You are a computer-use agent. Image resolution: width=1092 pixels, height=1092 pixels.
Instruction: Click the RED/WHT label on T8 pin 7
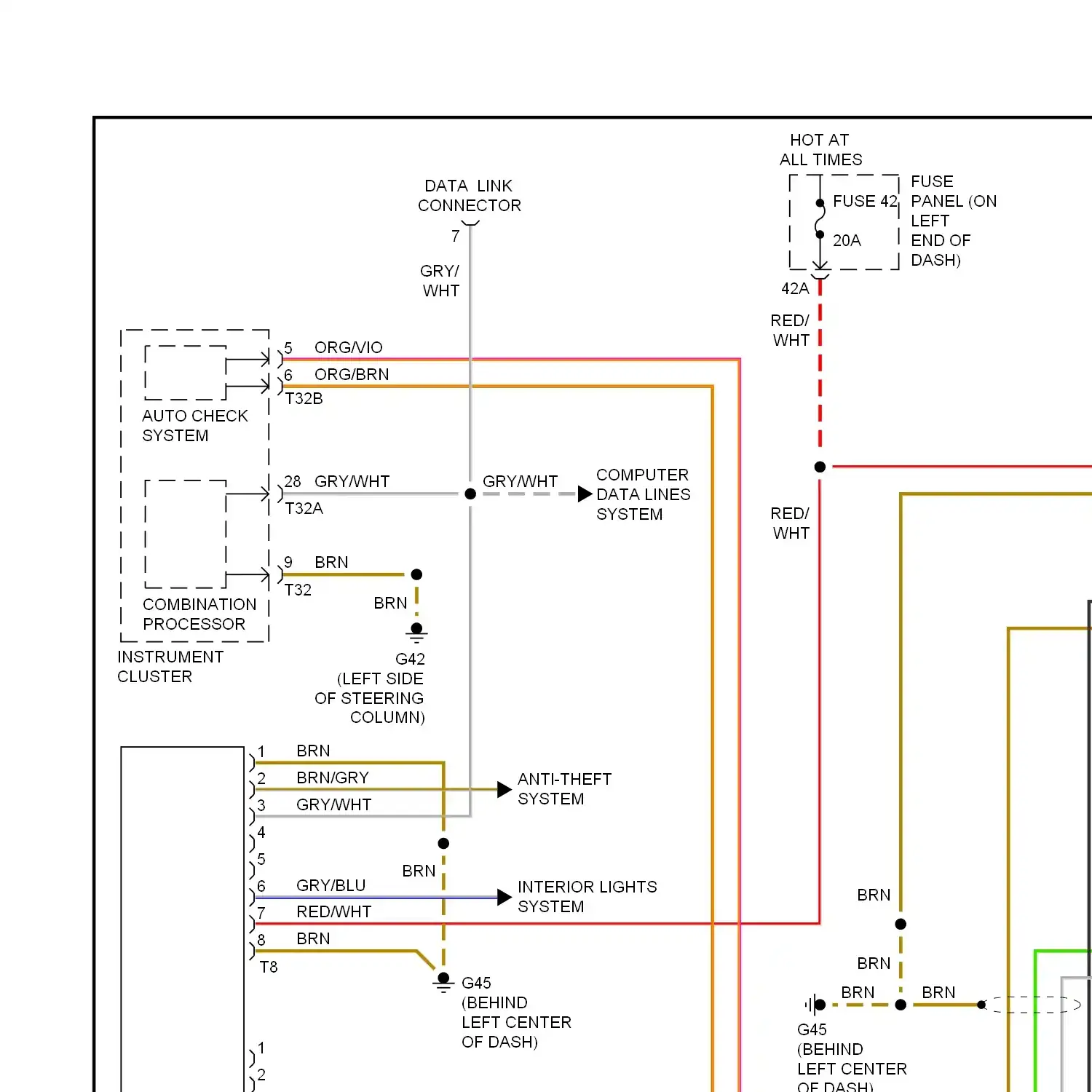click(x=333, y=912)
